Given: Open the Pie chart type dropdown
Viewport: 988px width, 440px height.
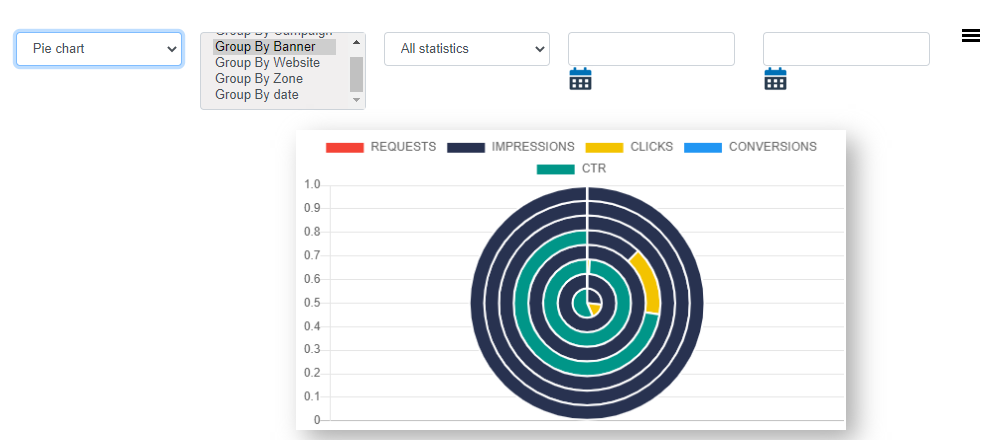Looking at the screenshot, I should coord(99,49).
